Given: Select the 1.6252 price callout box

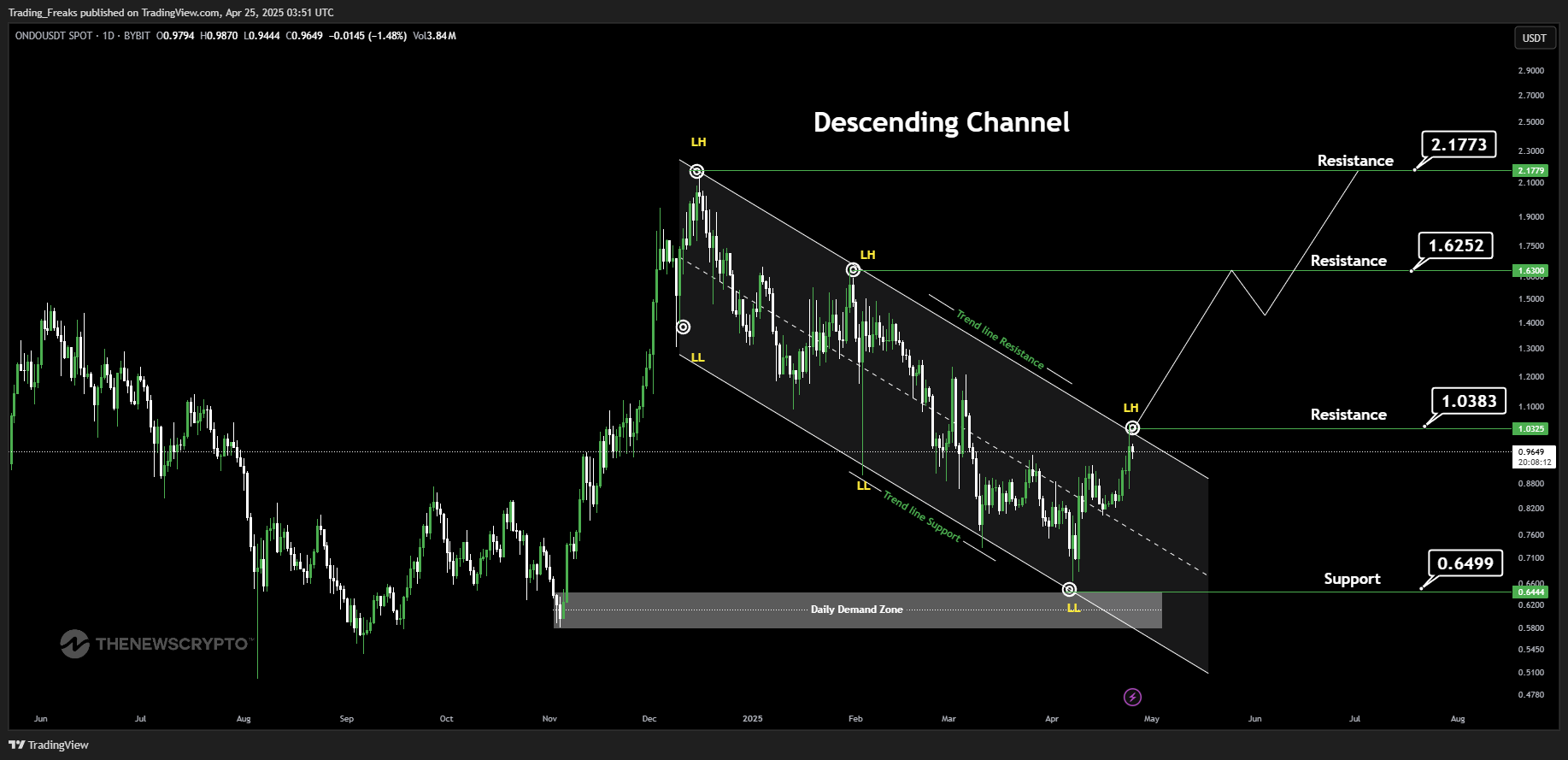Looking at the screenshot, I should point(1457,245).
